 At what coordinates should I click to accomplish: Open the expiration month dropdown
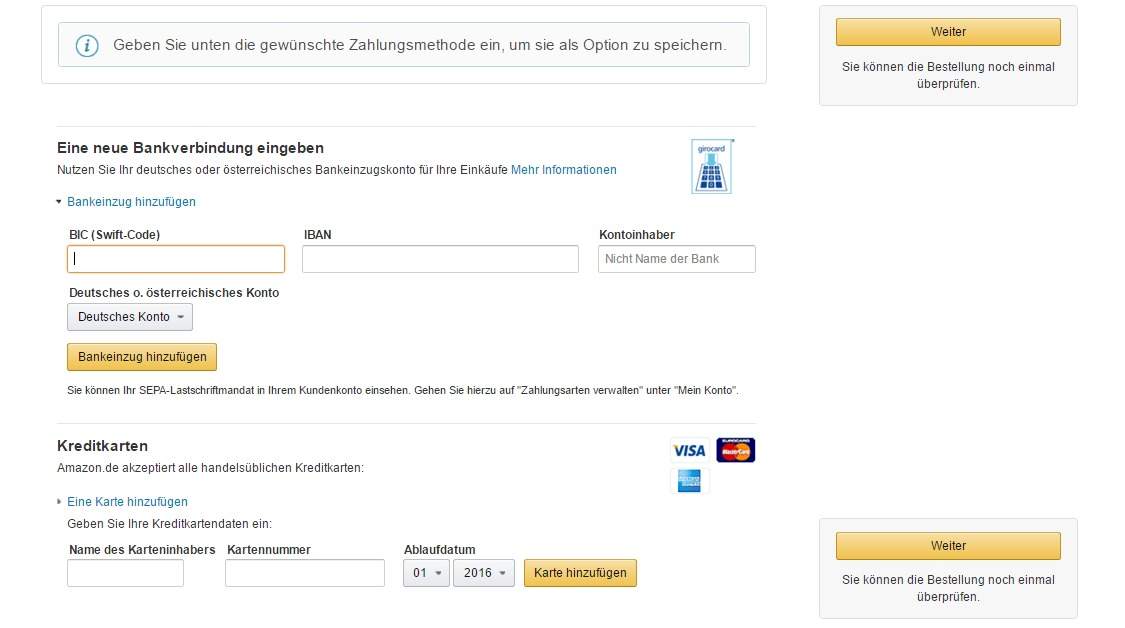click(425, 573)
